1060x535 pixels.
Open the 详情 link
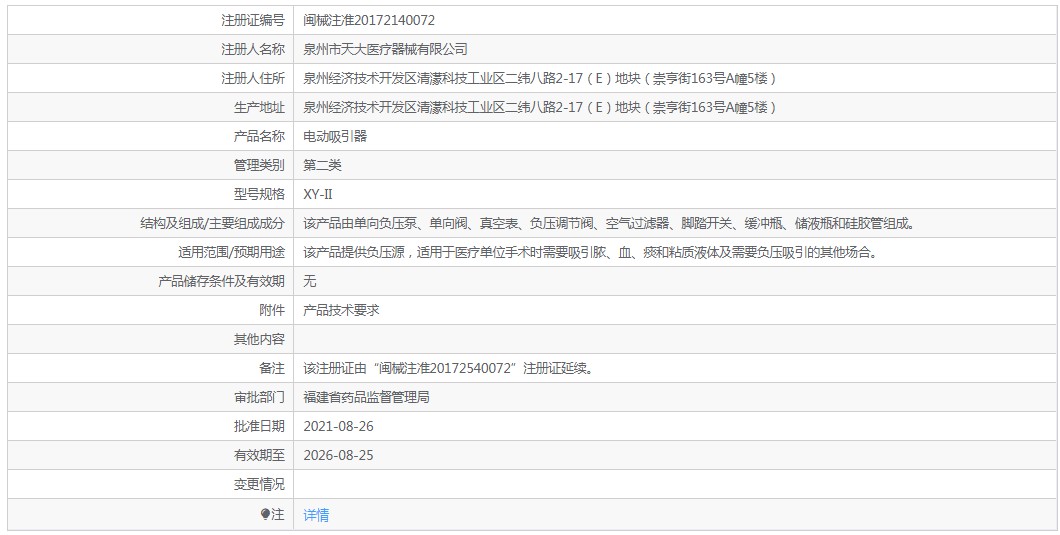click(316, 515)
